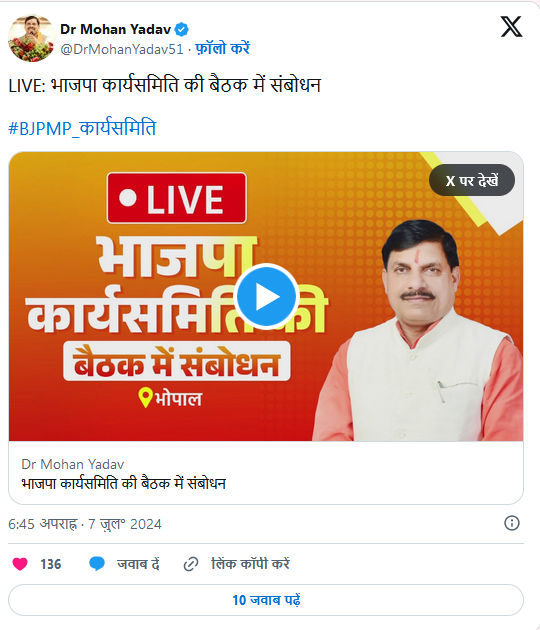Screen dimensions: 540x630
Task: Click the 136 likes count
Action: tap(51, 564)
